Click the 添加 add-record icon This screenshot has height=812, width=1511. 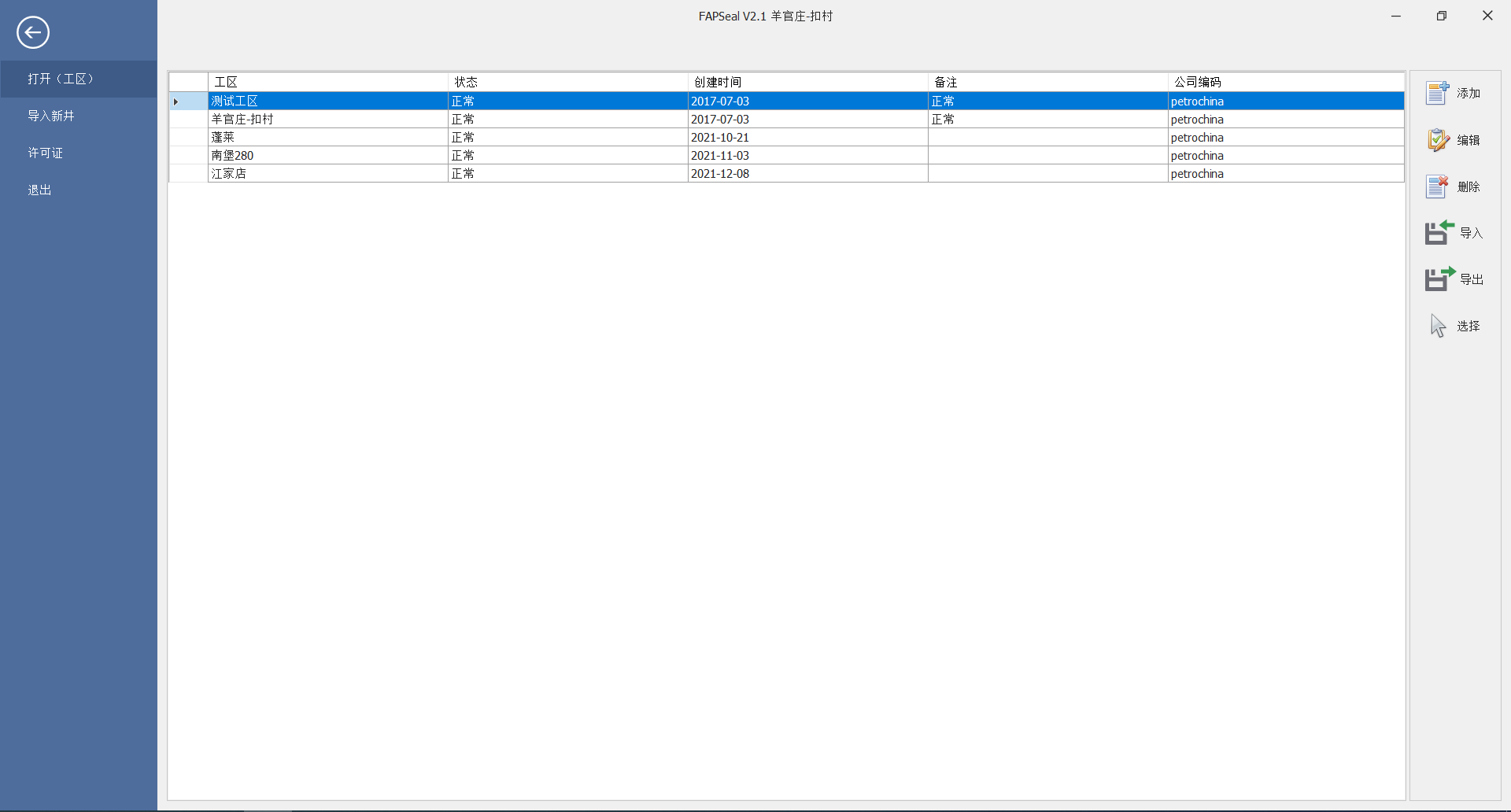pyautogui.click(x=1437, y=93)
